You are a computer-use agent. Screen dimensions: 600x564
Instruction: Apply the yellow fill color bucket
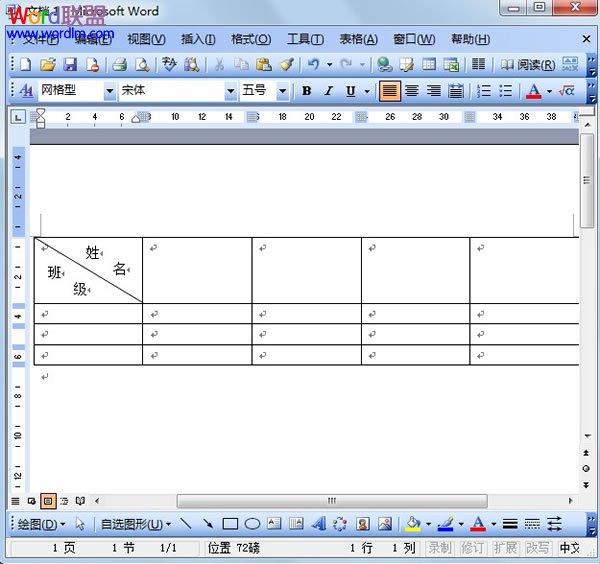413,524
